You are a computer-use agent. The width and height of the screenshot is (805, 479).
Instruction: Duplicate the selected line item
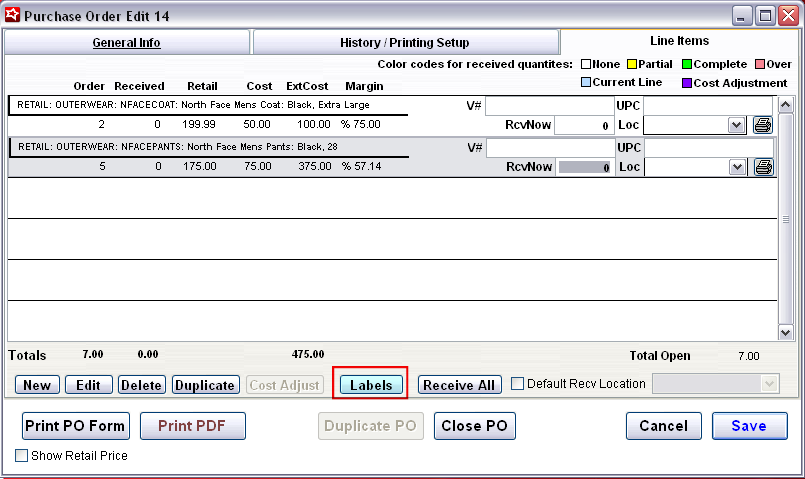tap(205, 385)
